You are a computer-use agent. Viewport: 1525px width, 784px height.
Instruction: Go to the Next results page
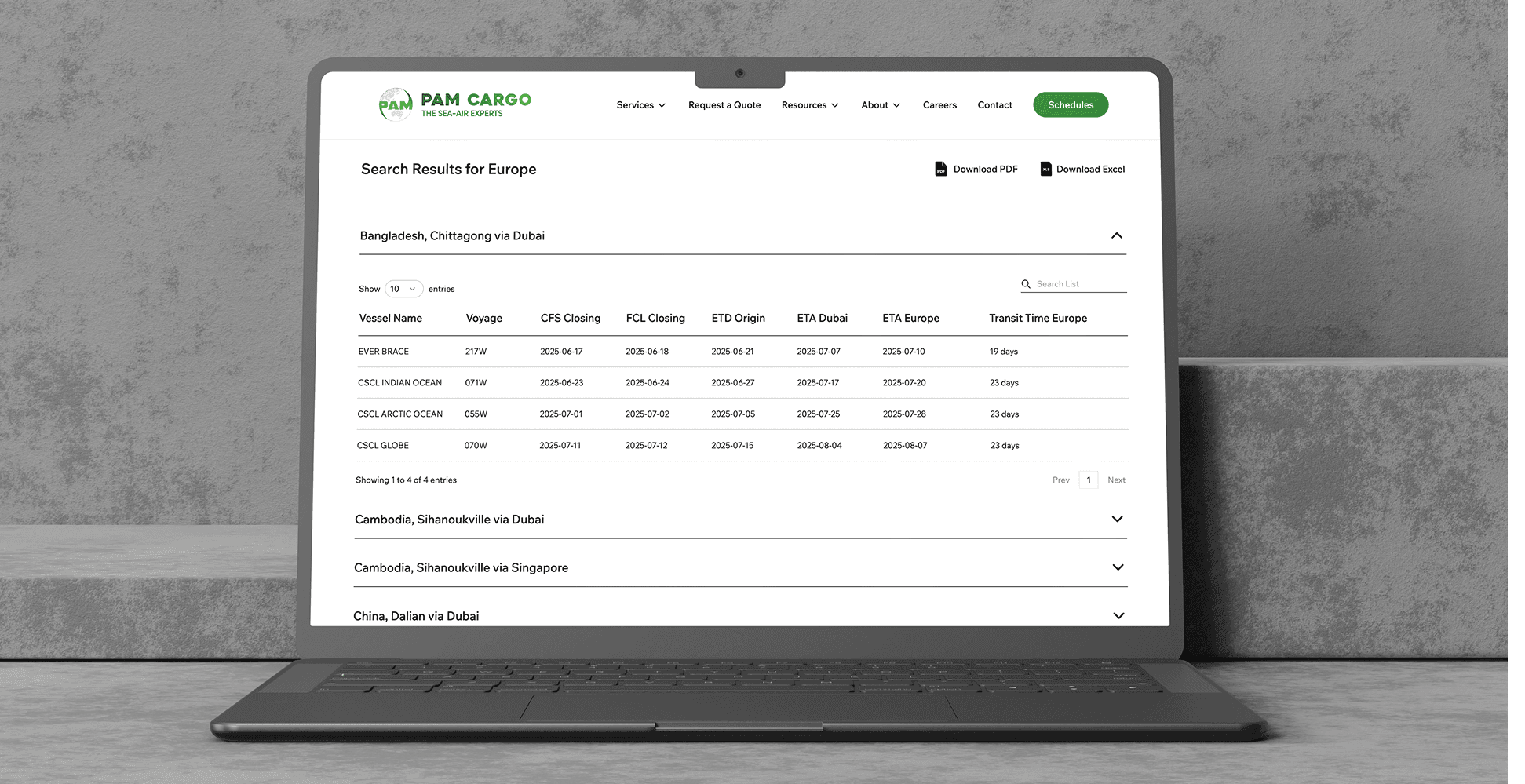tap(1116, 480)
